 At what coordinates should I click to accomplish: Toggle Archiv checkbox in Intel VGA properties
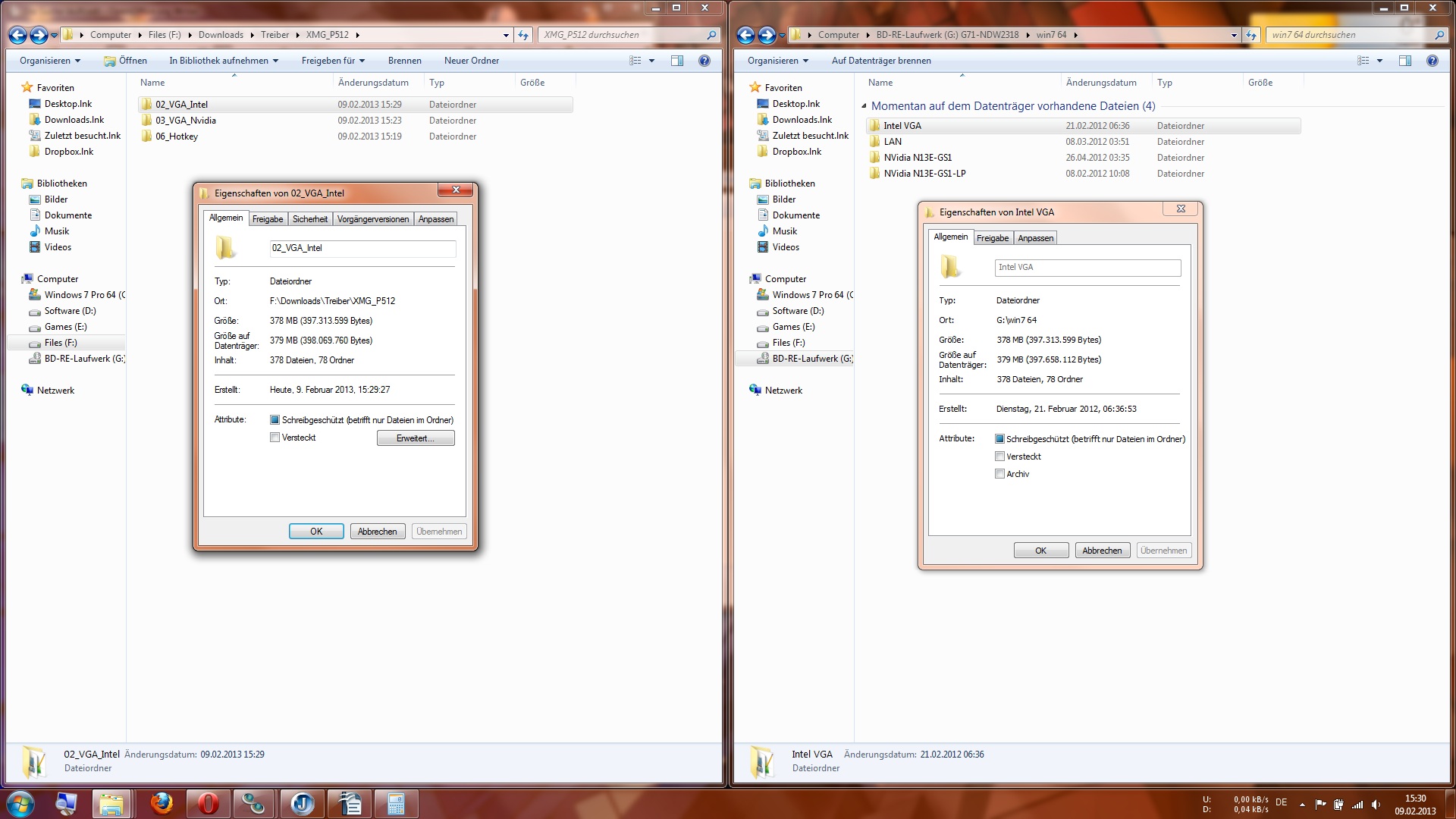999,474
